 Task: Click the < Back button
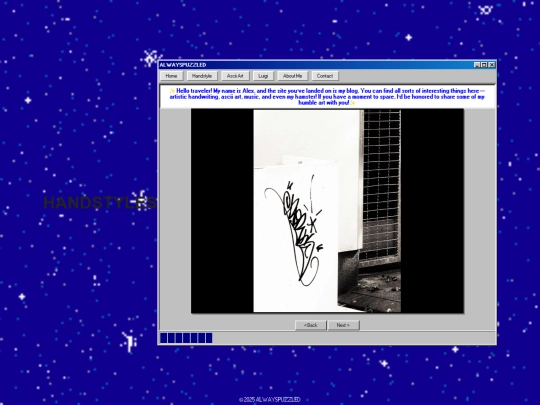click(311, 325)
